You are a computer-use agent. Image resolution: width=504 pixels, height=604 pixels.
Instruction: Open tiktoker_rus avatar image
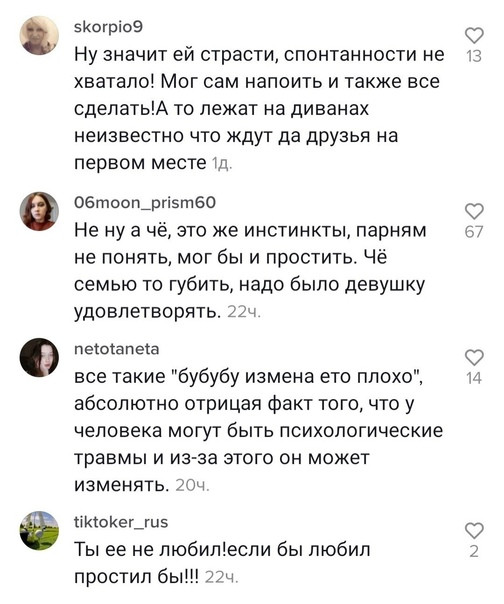(39, 530)
